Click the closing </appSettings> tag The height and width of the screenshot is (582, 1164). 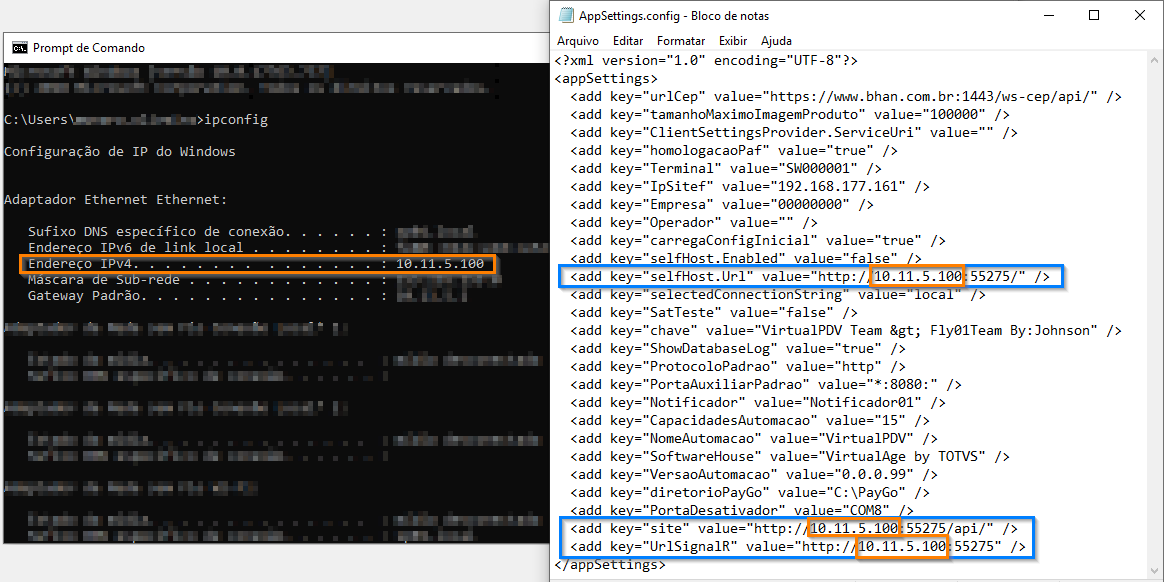[x=609, y=565]
